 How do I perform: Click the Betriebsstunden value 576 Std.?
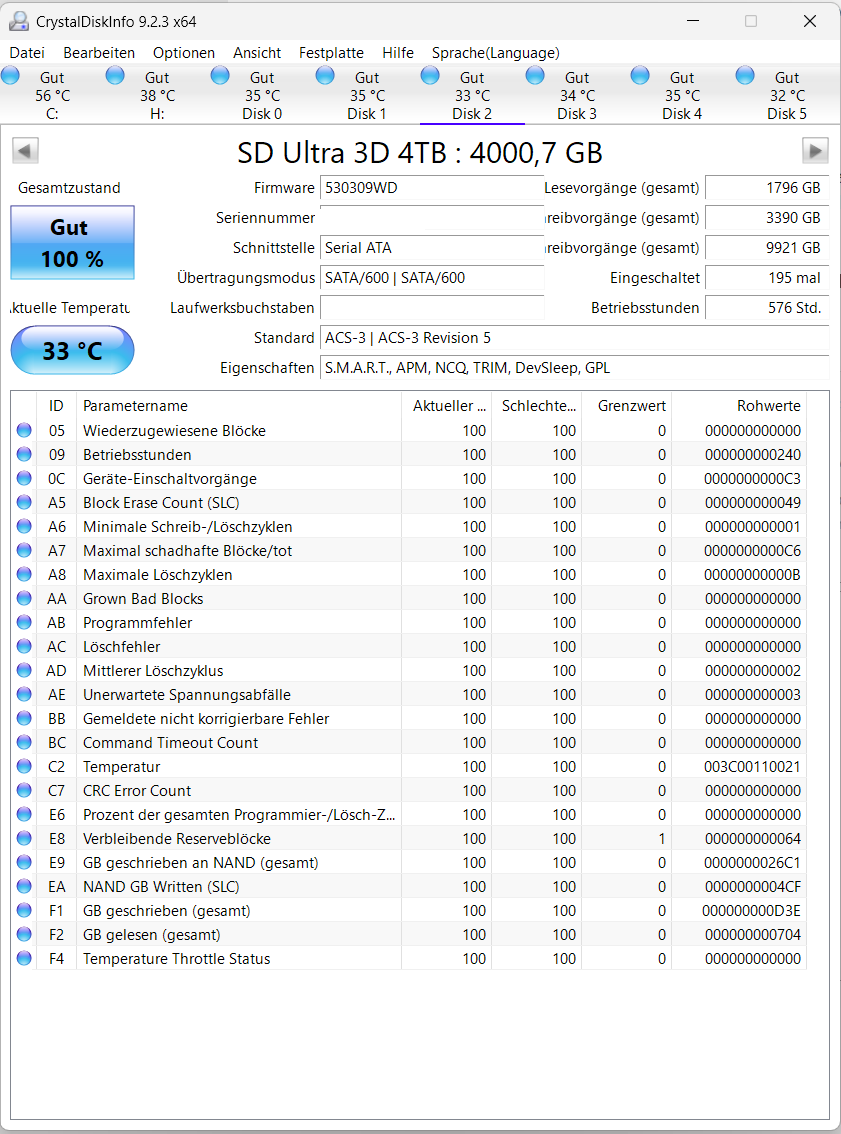[767, 308]
